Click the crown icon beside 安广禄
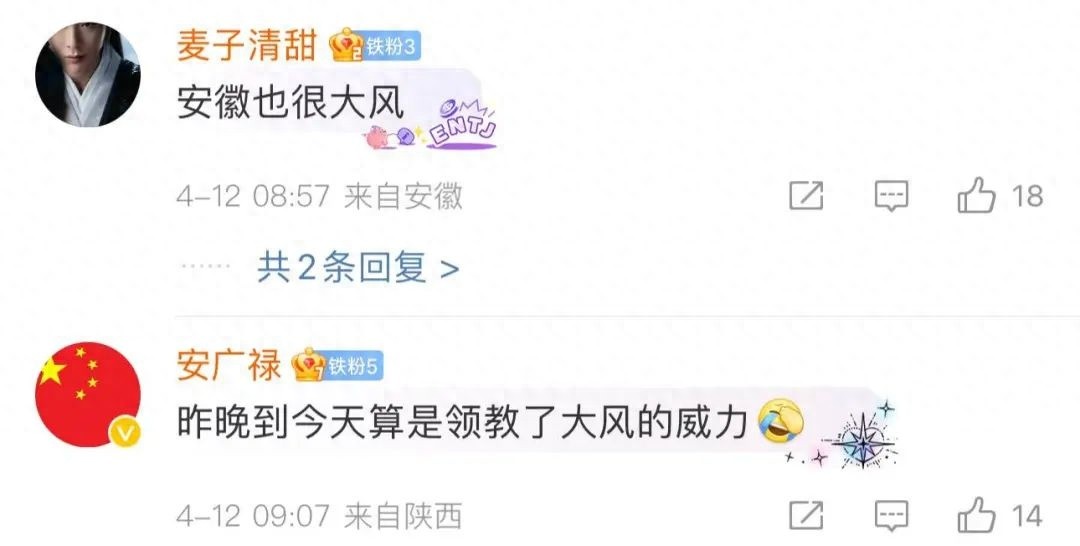The width and height of the screenshot is (1080, 546). [308, 365]
